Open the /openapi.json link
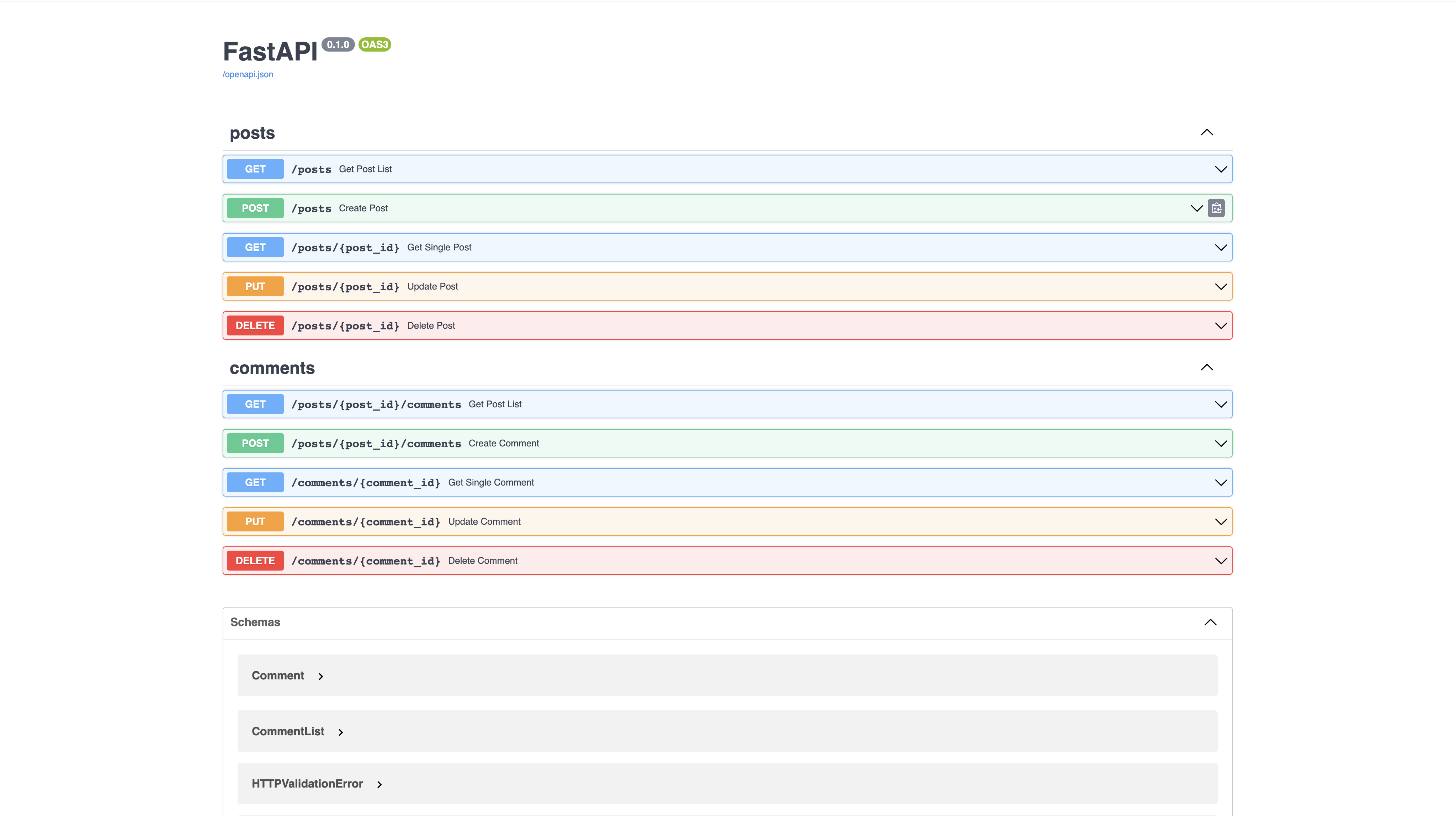Image resolution: width=1456 pixels, height=816 pixels. [x=248, y=74]
